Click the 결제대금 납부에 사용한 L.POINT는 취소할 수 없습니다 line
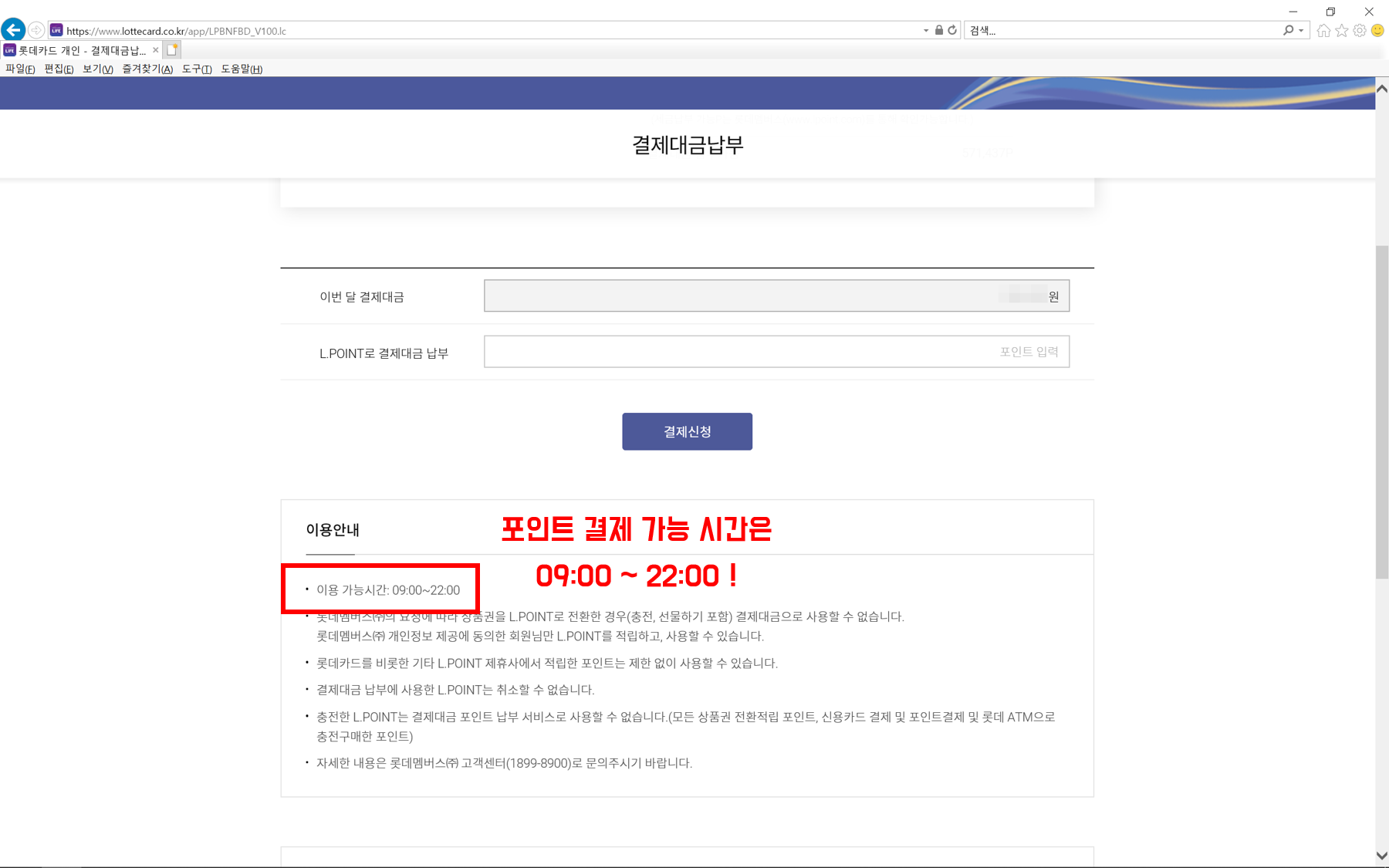This screenshot has height=868, width=1389. [455, 690]
